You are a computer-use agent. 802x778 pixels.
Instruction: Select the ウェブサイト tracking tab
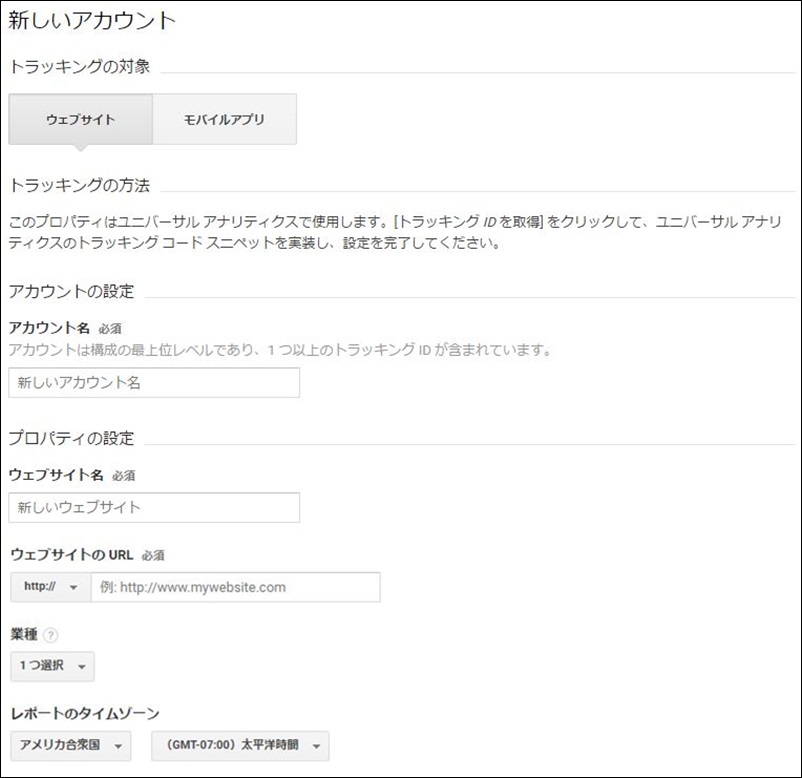click(x=80, y=119)
